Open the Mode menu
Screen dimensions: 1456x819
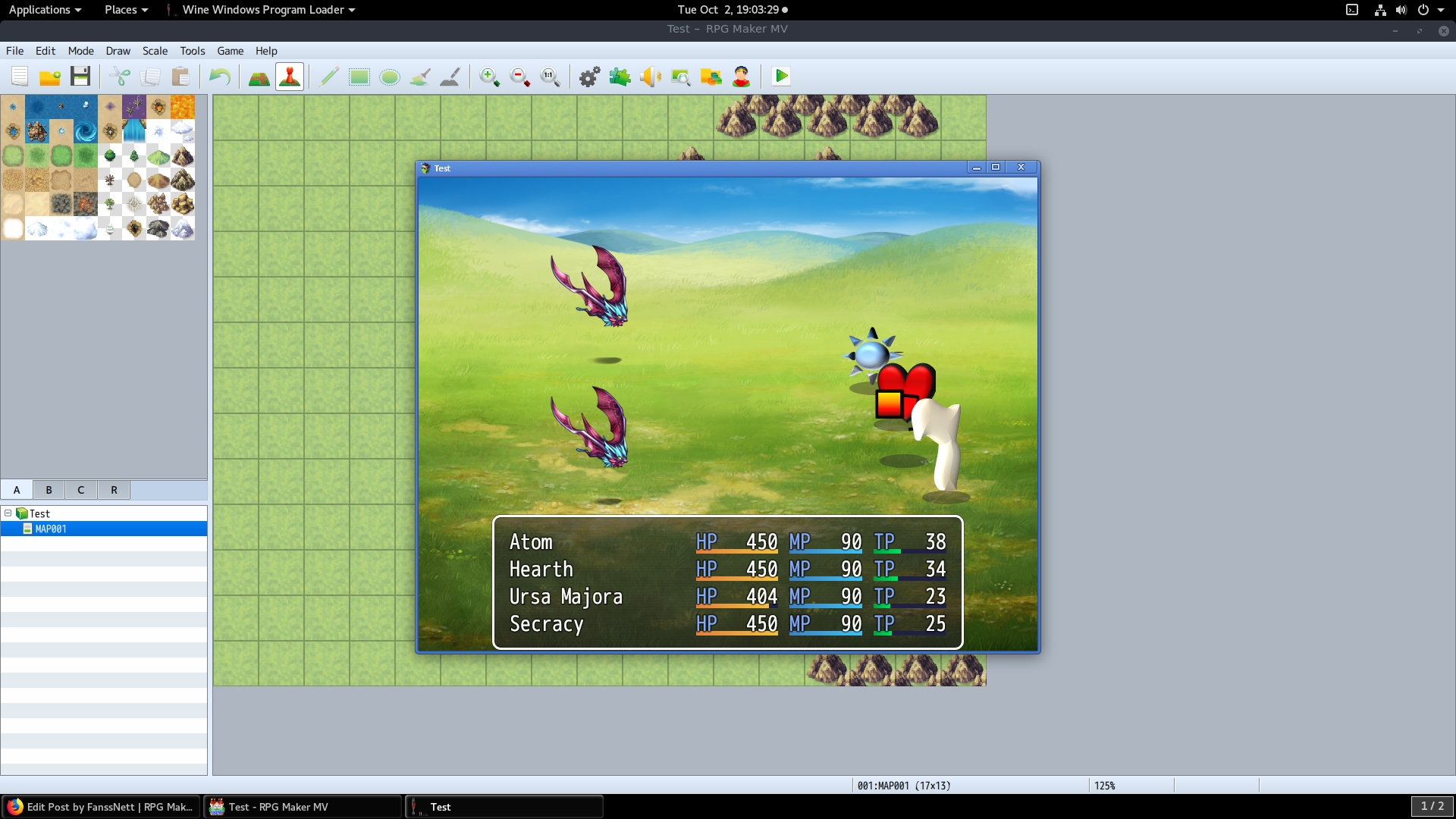(x=81, y=51)
